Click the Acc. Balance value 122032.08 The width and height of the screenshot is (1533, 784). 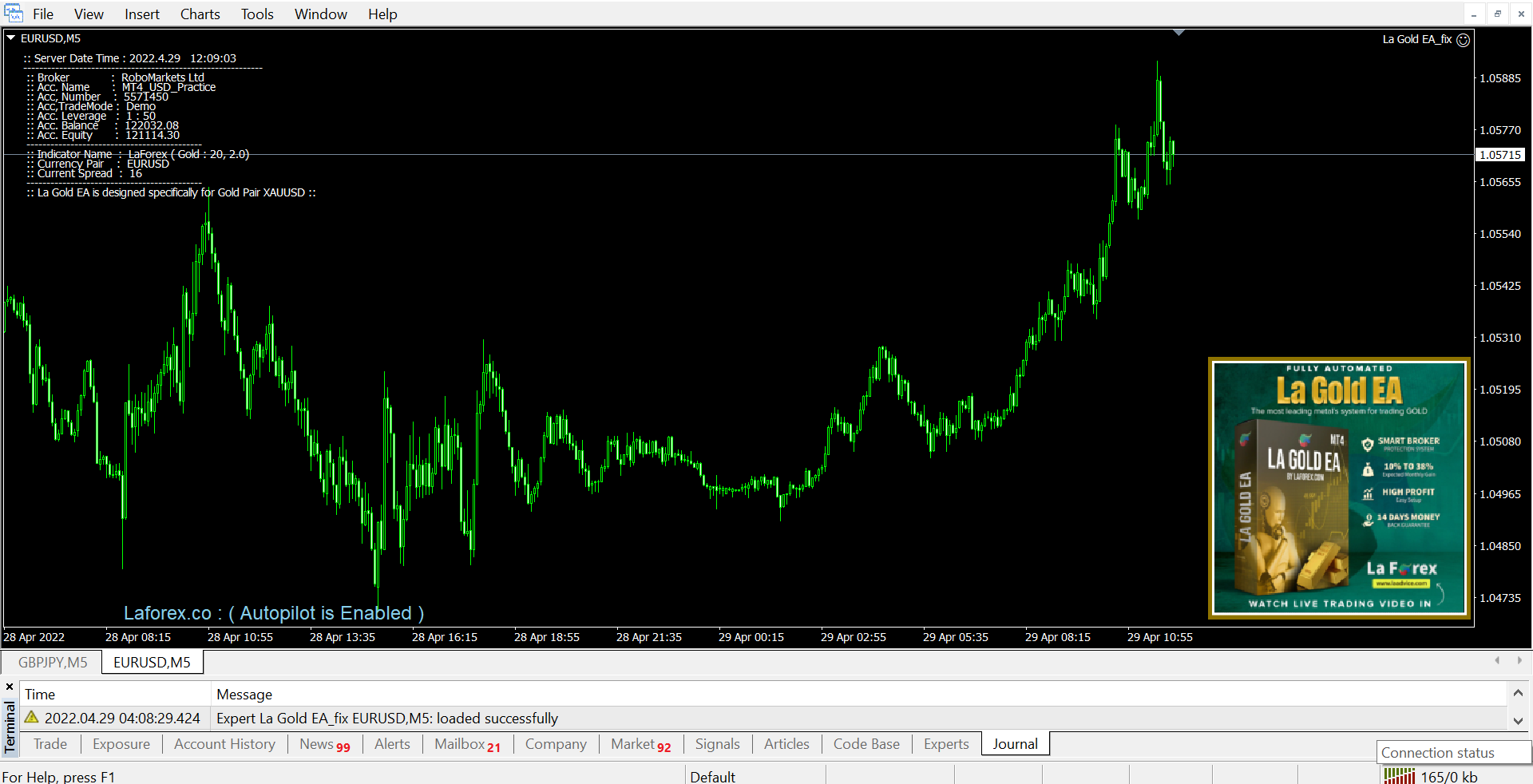(152, 125)
